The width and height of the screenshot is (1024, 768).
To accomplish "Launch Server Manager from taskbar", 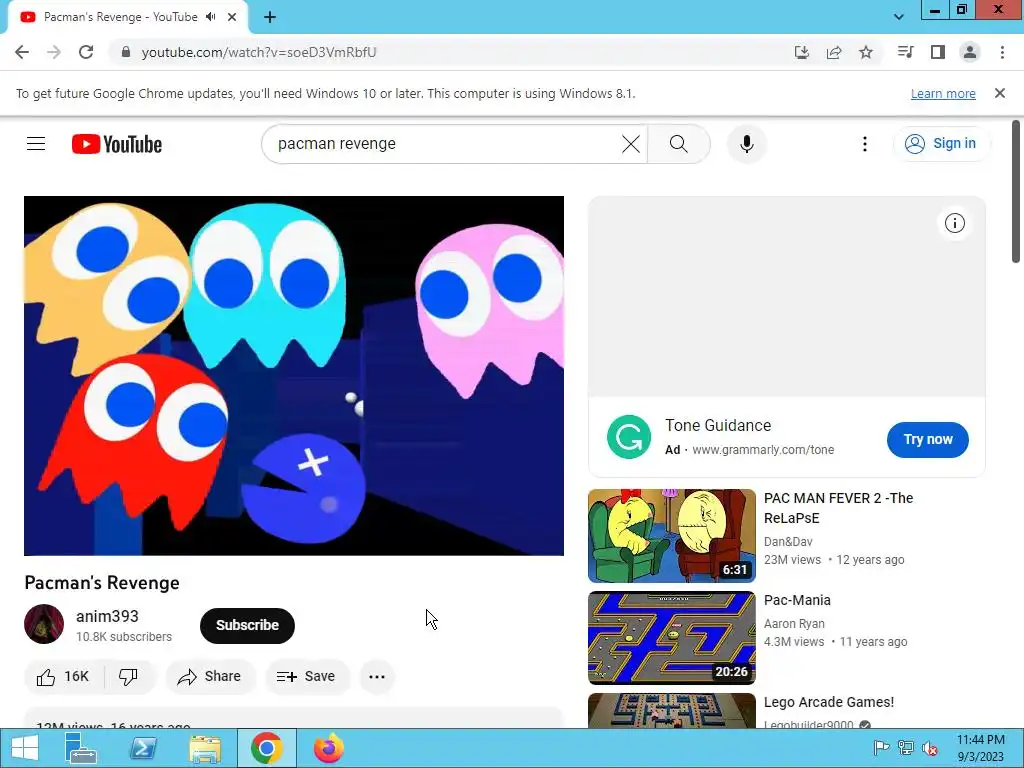I will (81, 748).
